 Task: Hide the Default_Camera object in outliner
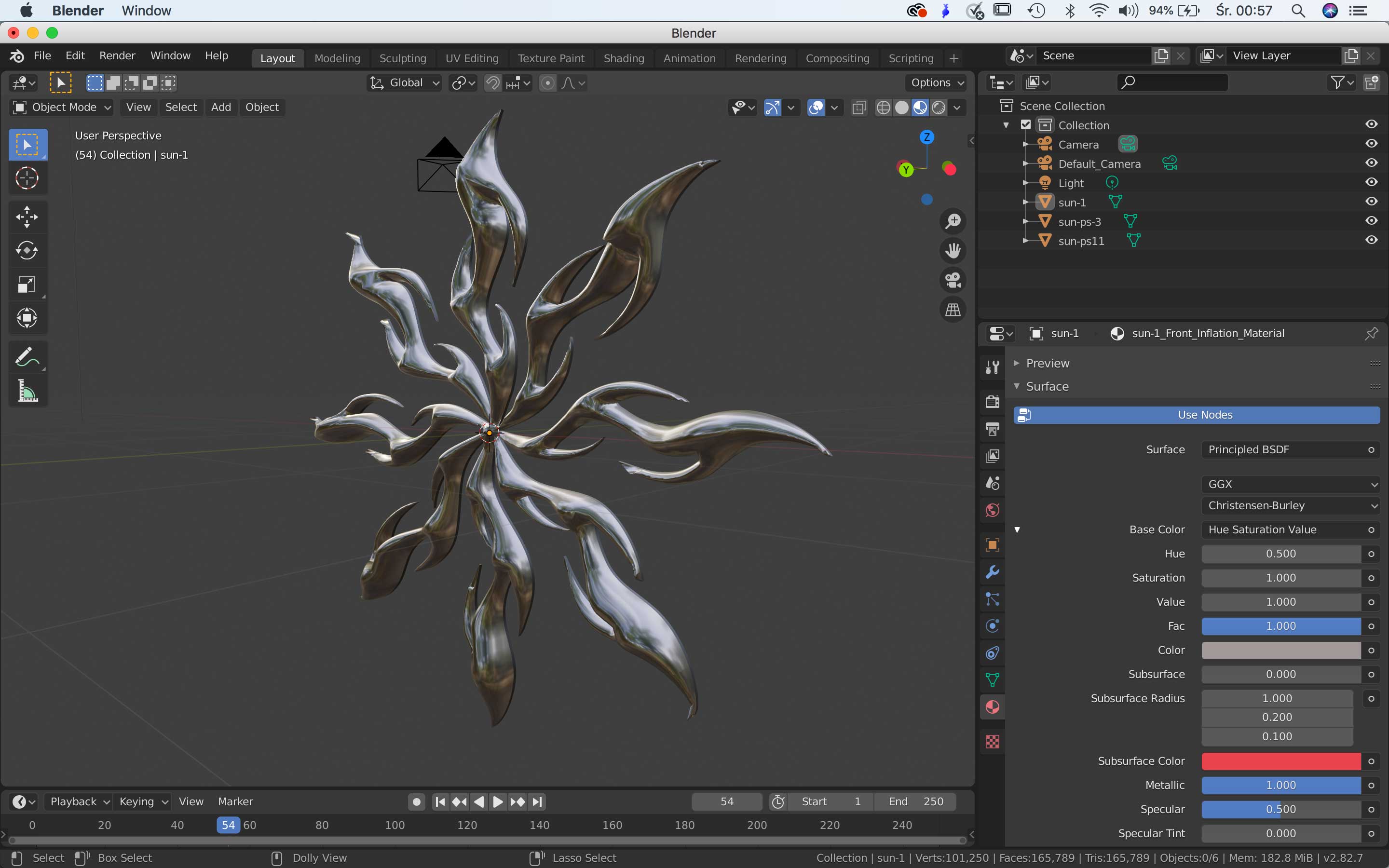click(1371, 163)
